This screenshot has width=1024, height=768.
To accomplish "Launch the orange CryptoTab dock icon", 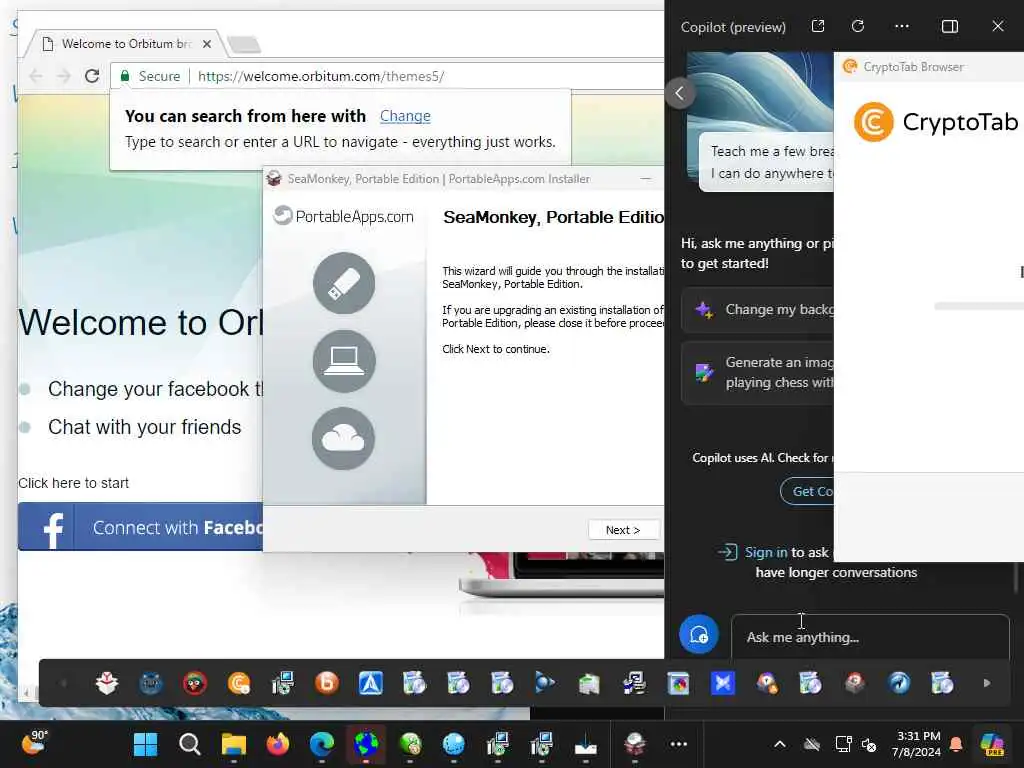I will 239,683.
